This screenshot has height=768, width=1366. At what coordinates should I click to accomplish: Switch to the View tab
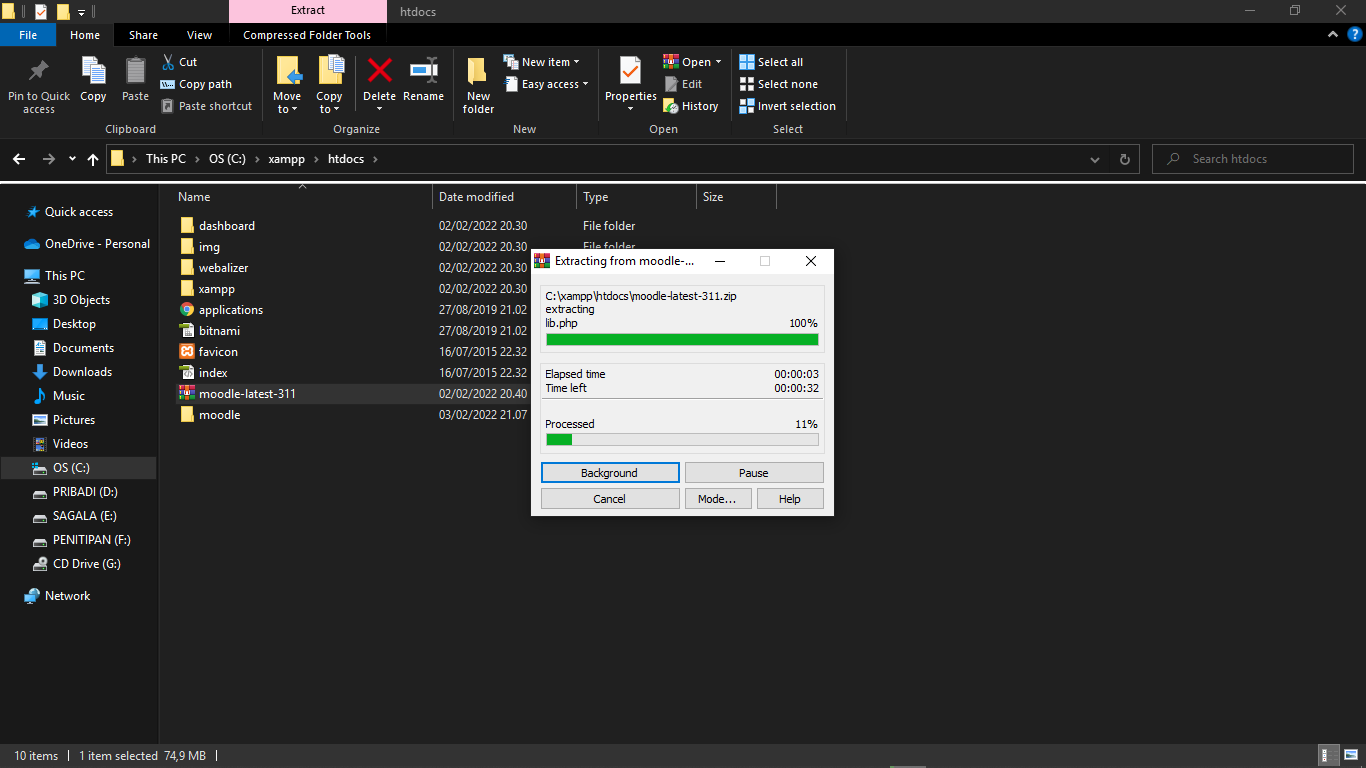pos(200,35)
